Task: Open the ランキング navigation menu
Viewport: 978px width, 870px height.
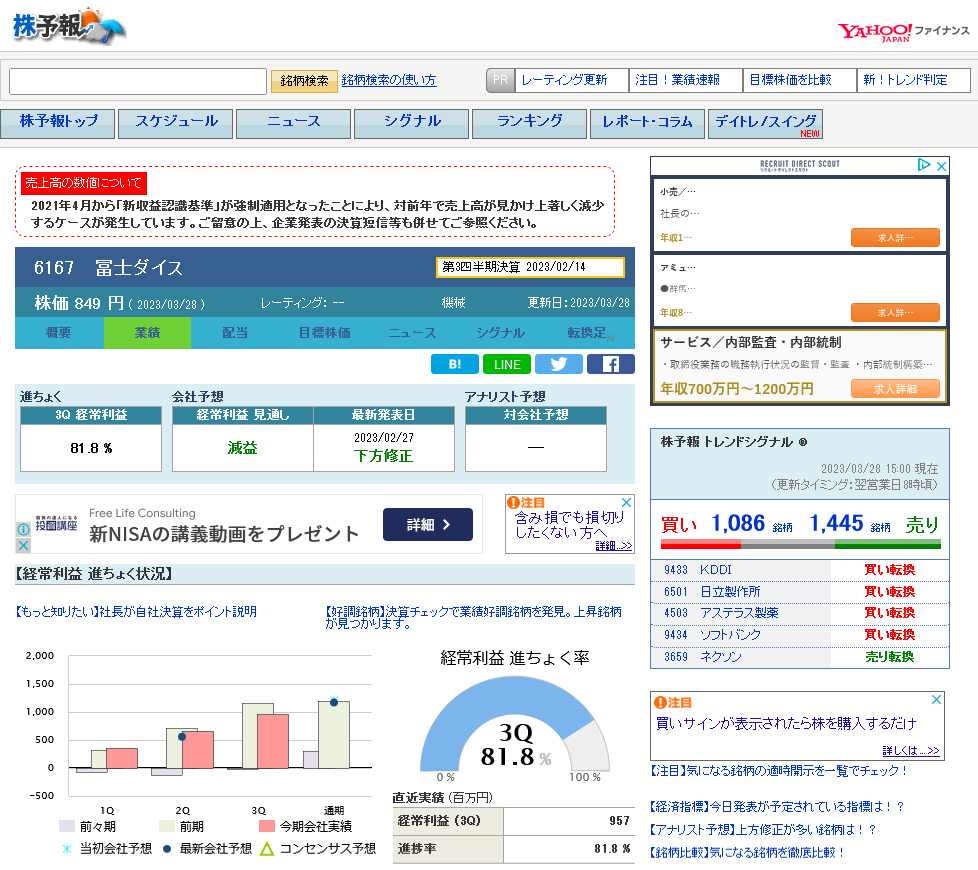Action: click(528, 123)
